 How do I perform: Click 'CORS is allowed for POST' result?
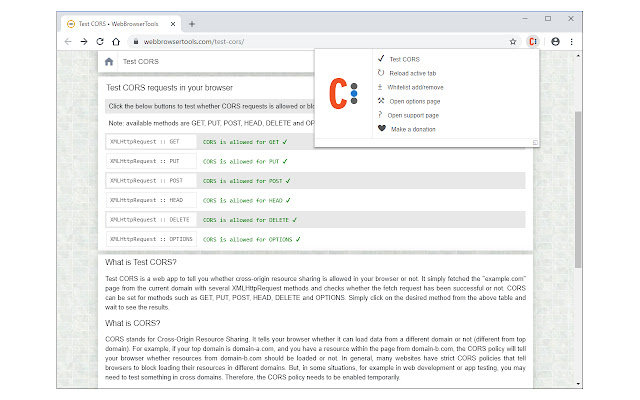[x=247, y=181]
